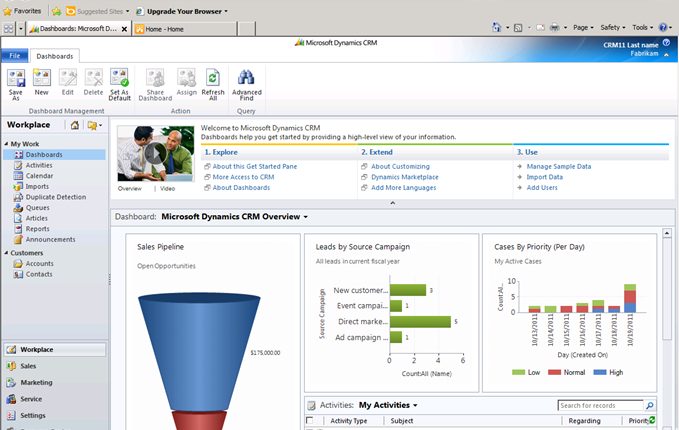Collapse the Customers group in navigation

point(6,253)
